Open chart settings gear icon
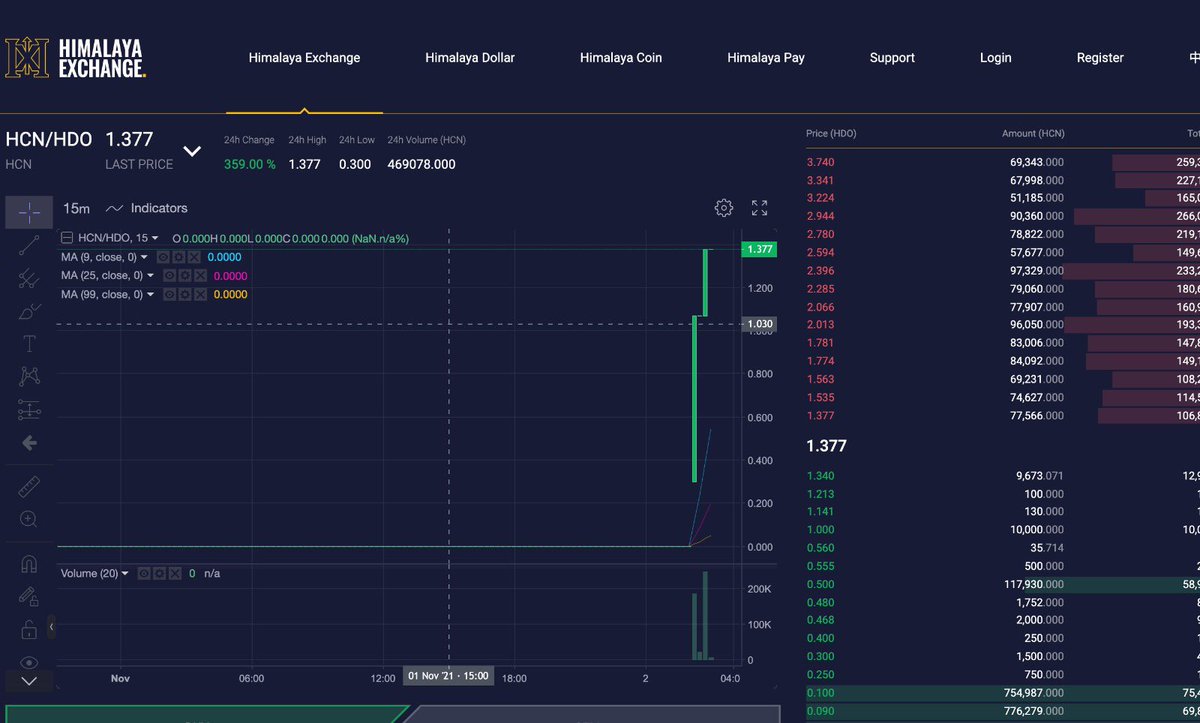1200x723 pixels. pyautogui.click(x=724, y=208)
